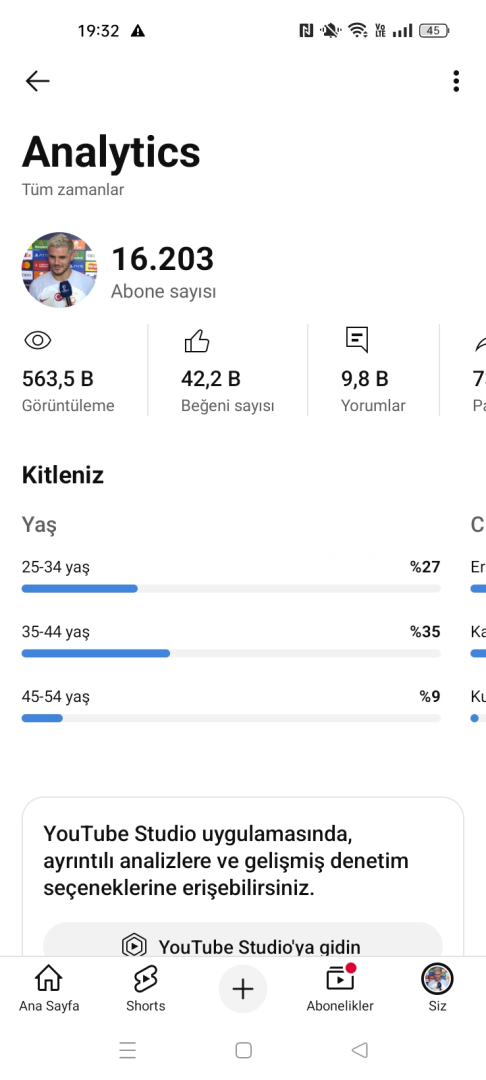Tap the 25-34 yaş progress bar
The image size is (486, 1080).
[231, 589]
